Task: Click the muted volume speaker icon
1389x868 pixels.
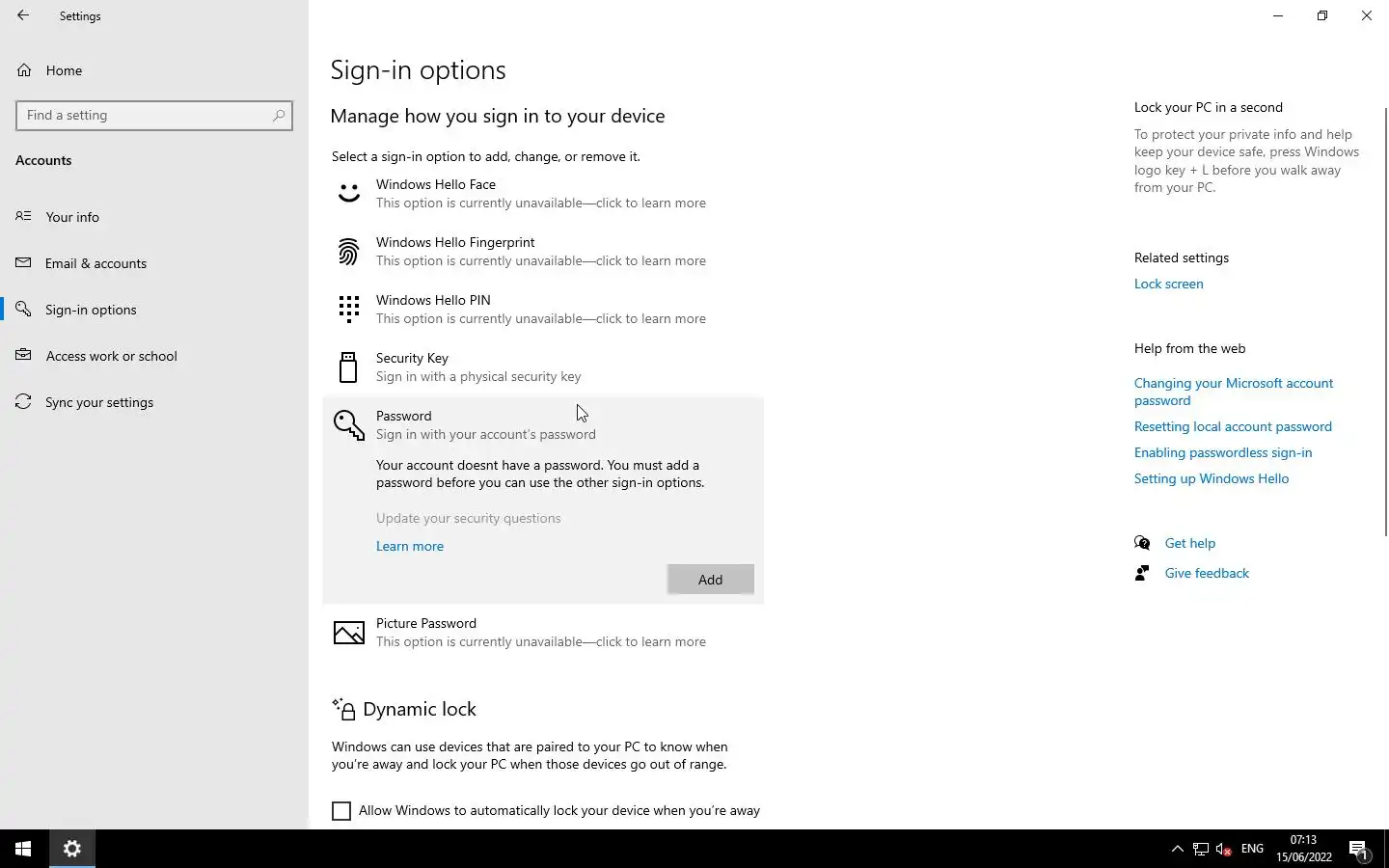Action: [1224, 849]
